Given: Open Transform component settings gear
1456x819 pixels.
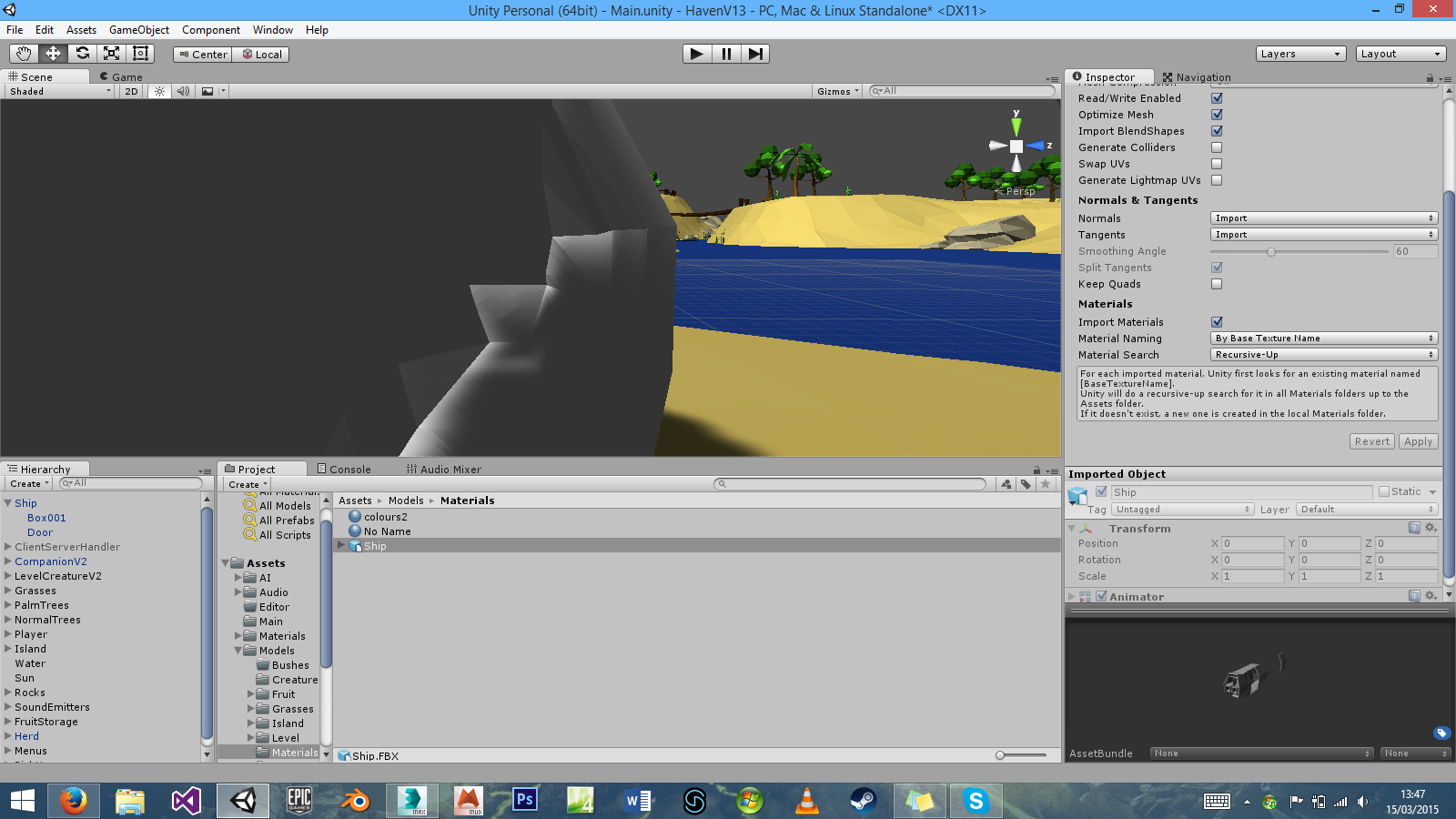Looking at the screenshot, I should (1431, 528).
